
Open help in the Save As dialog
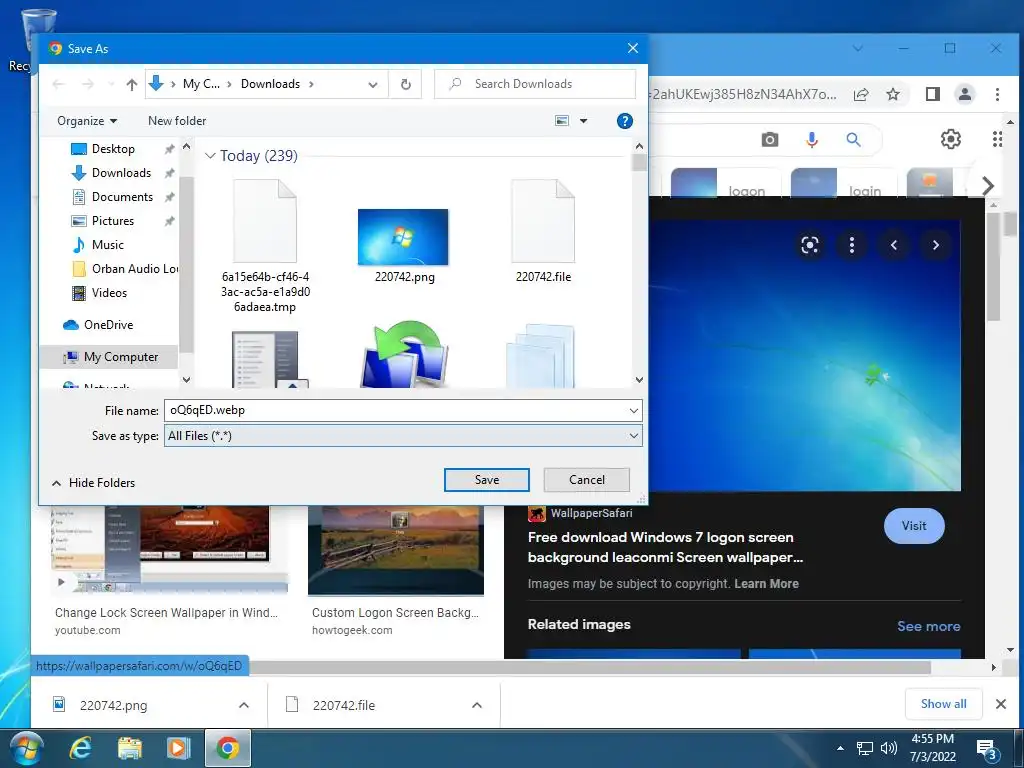pyautogui.click(x=624, y=121)
